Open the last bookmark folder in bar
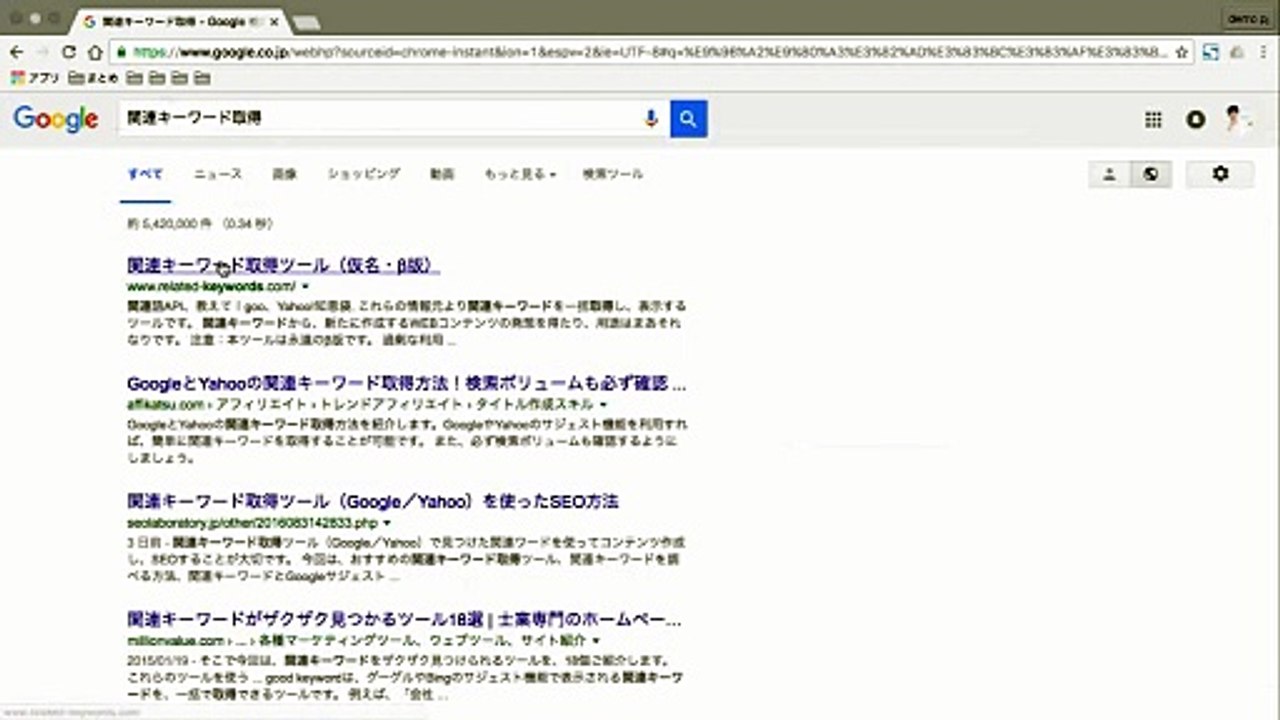 [x=203, y=77]
